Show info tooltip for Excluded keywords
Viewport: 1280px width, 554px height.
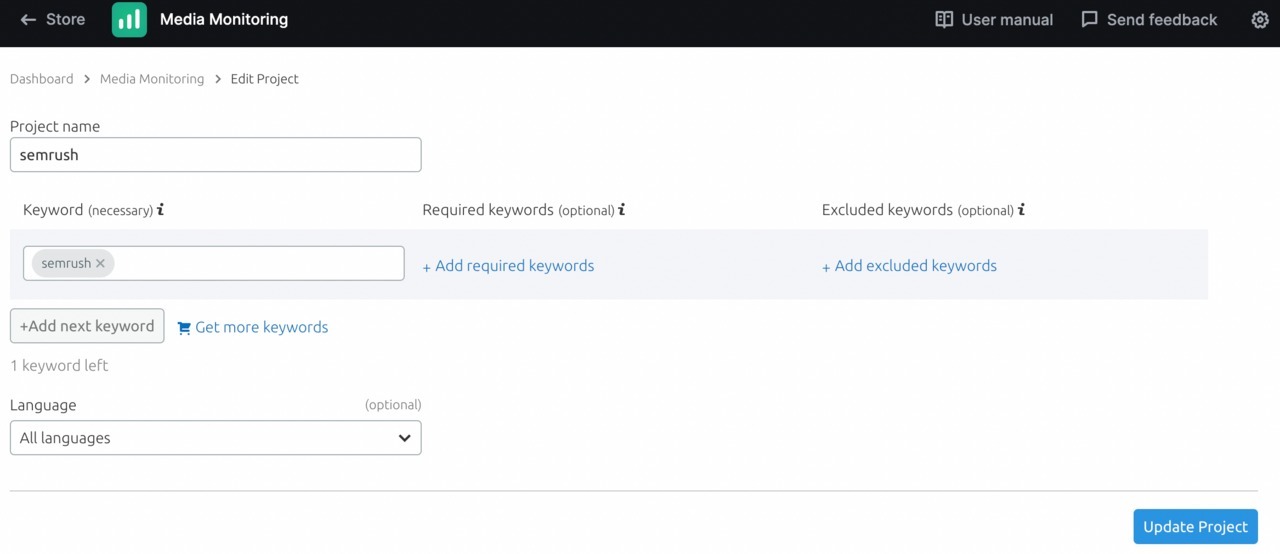[1021, 210]
